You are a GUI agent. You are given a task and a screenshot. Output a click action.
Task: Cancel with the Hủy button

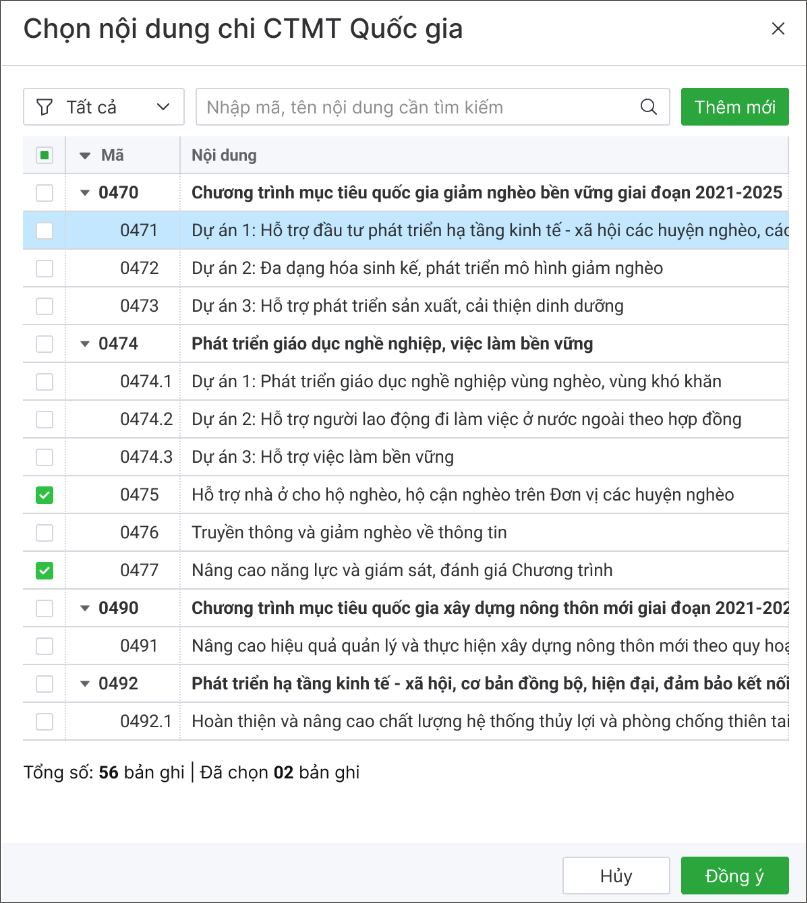(x=615, y=876)
